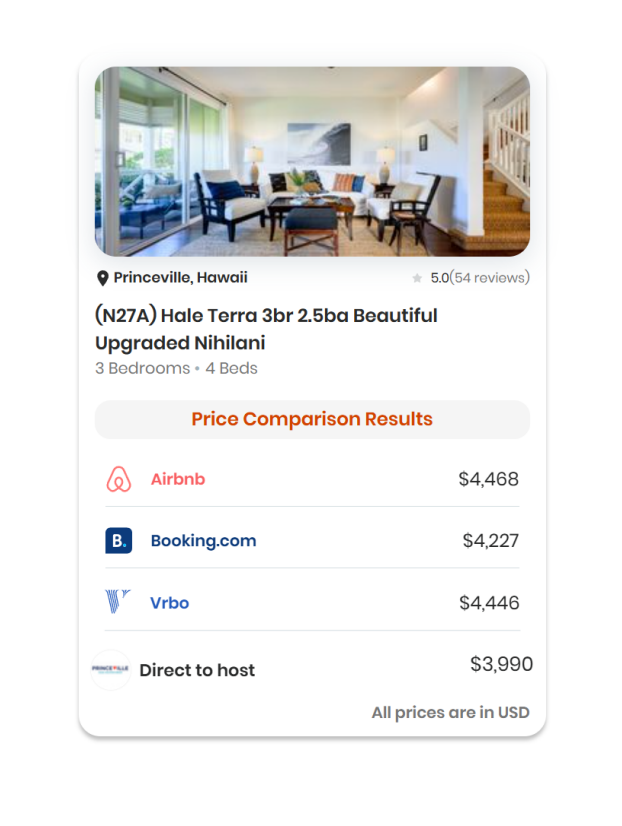The height and width of the screenshot is (826, 622).
Task: Open the Hale Terra property title
Action: 266,329
